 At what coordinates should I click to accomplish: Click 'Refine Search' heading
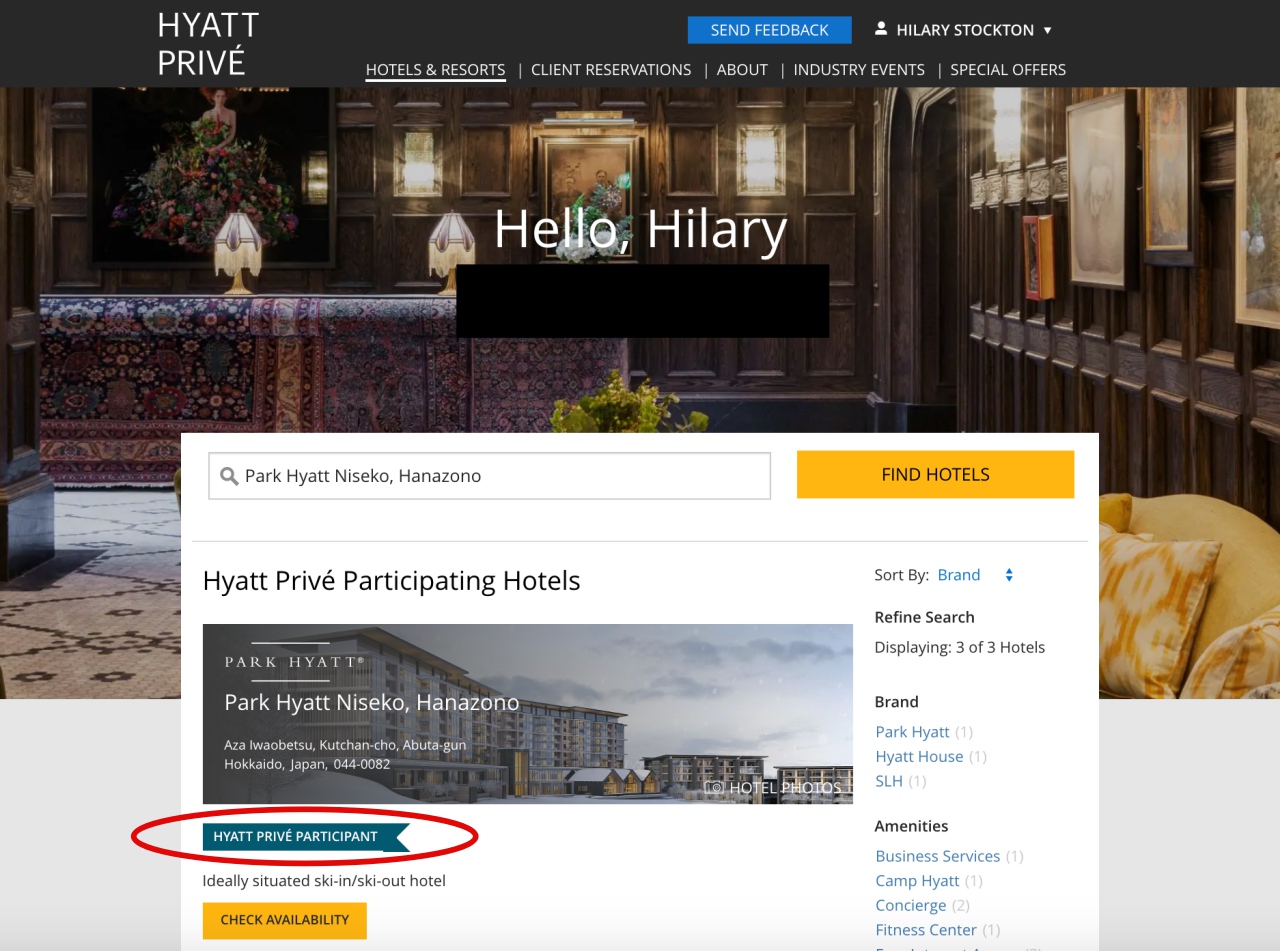click(x=924, y=618)
